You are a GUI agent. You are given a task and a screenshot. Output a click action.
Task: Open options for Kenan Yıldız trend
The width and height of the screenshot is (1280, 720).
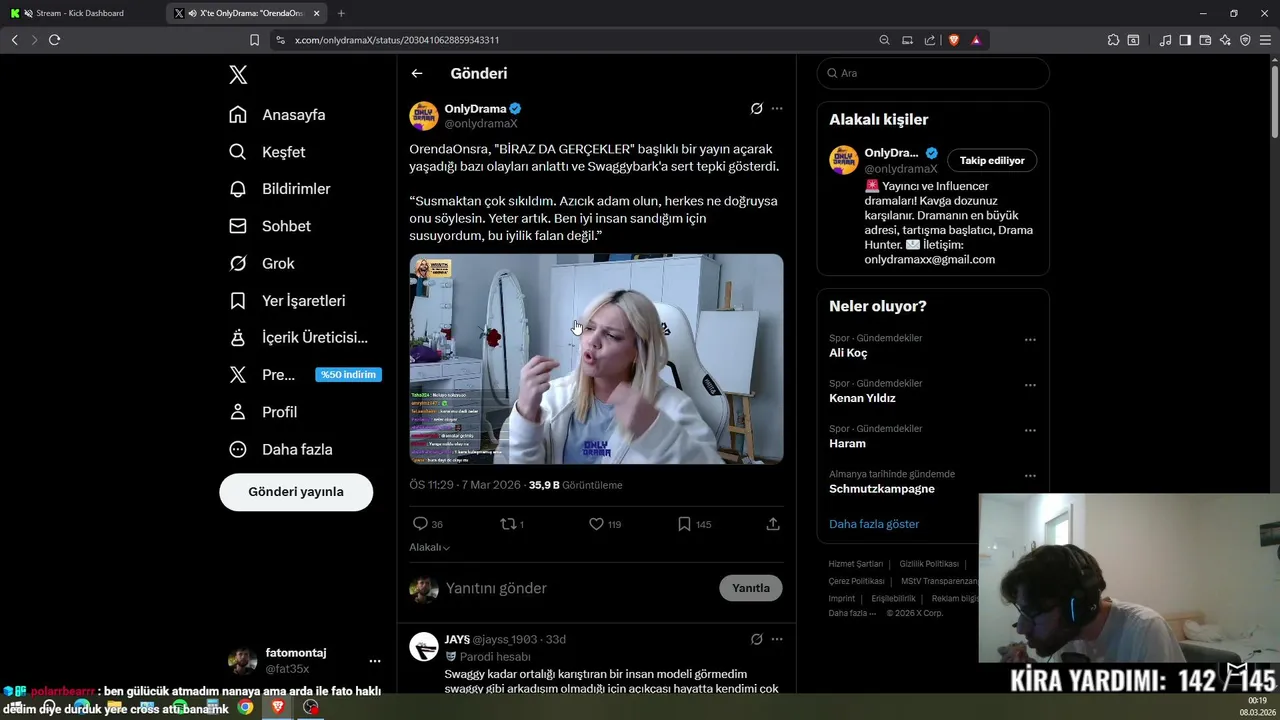pyautogui.click(x=1030, y=385)
